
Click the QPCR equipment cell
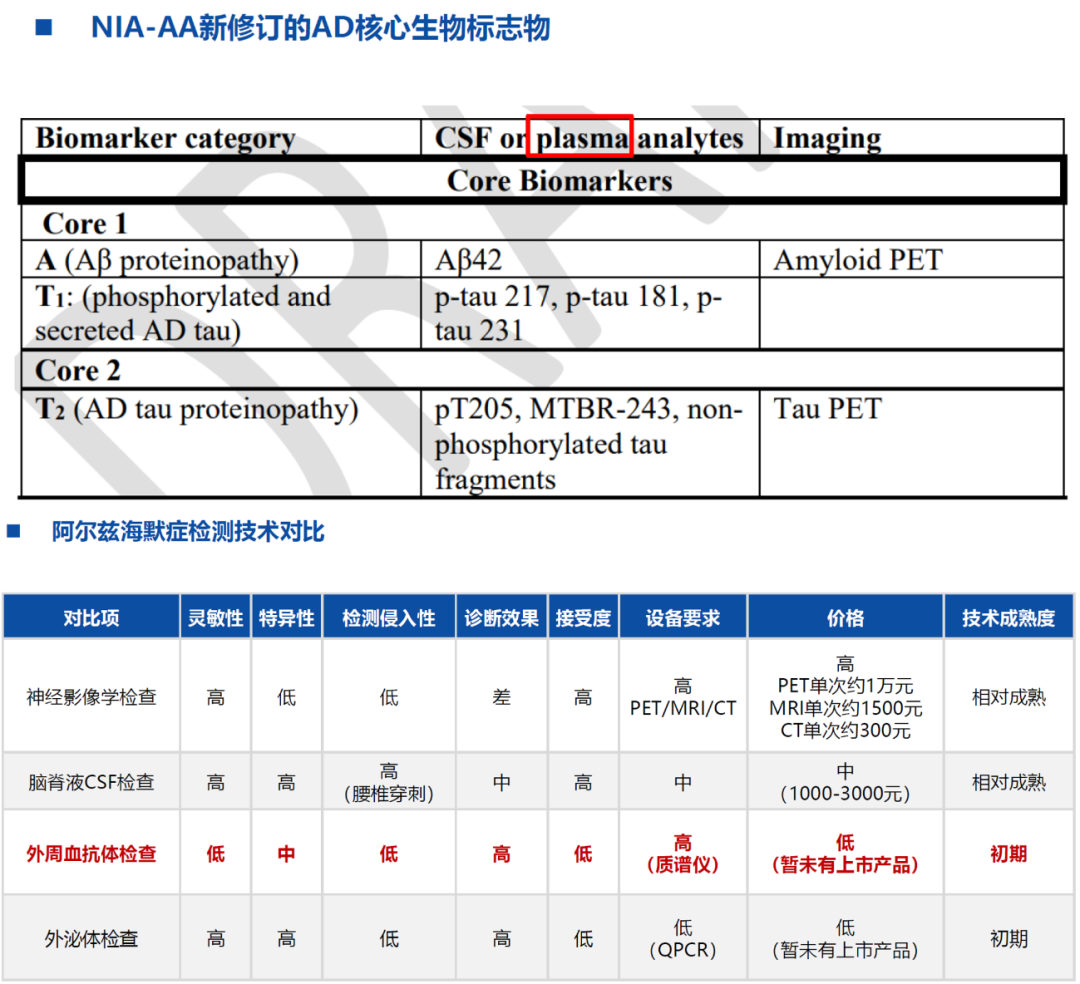683,939
